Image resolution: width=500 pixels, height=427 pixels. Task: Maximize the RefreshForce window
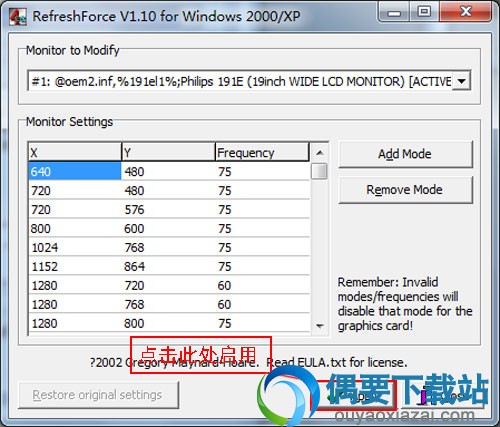click(x=424, y=12)
